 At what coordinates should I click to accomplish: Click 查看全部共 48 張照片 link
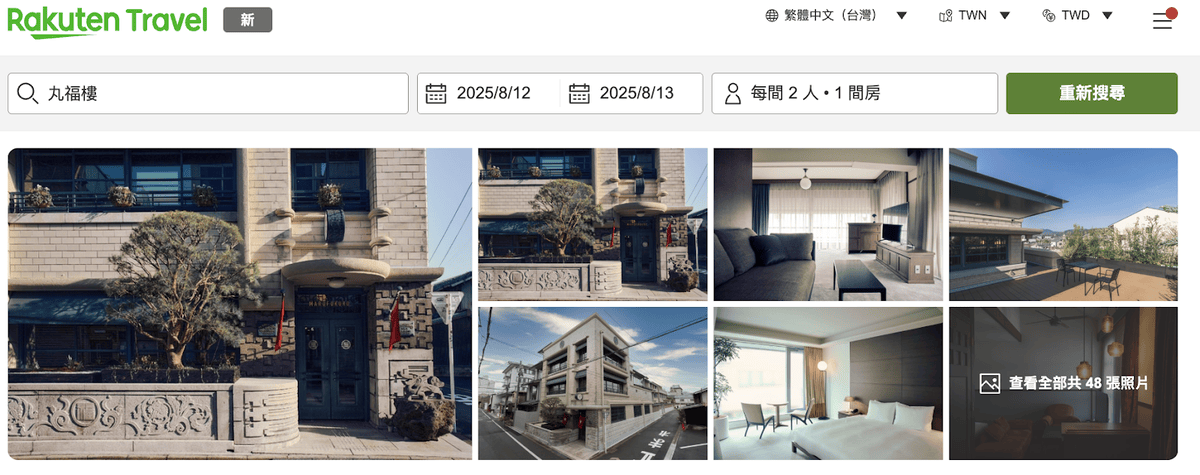pos(1078,383)
